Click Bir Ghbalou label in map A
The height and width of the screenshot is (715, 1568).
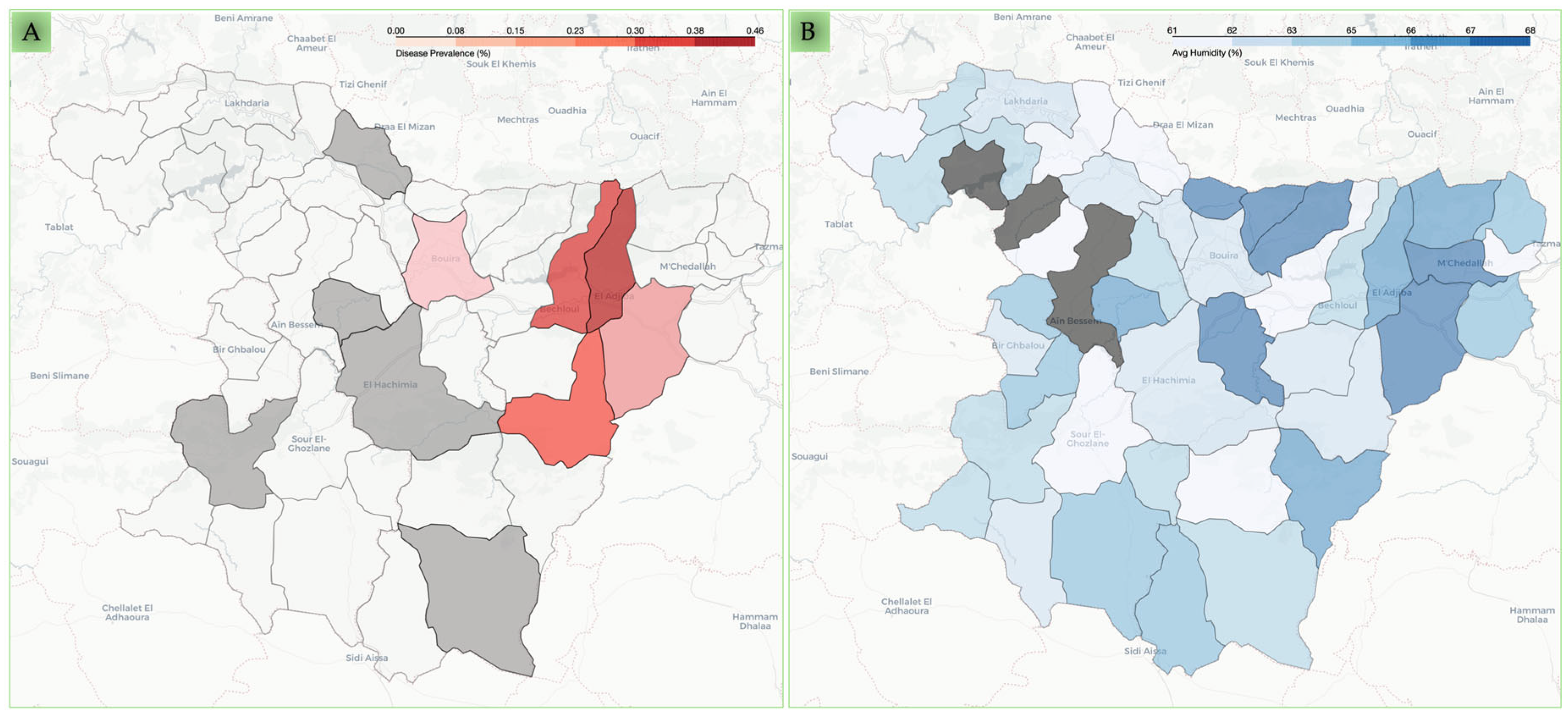pos(239,349)
